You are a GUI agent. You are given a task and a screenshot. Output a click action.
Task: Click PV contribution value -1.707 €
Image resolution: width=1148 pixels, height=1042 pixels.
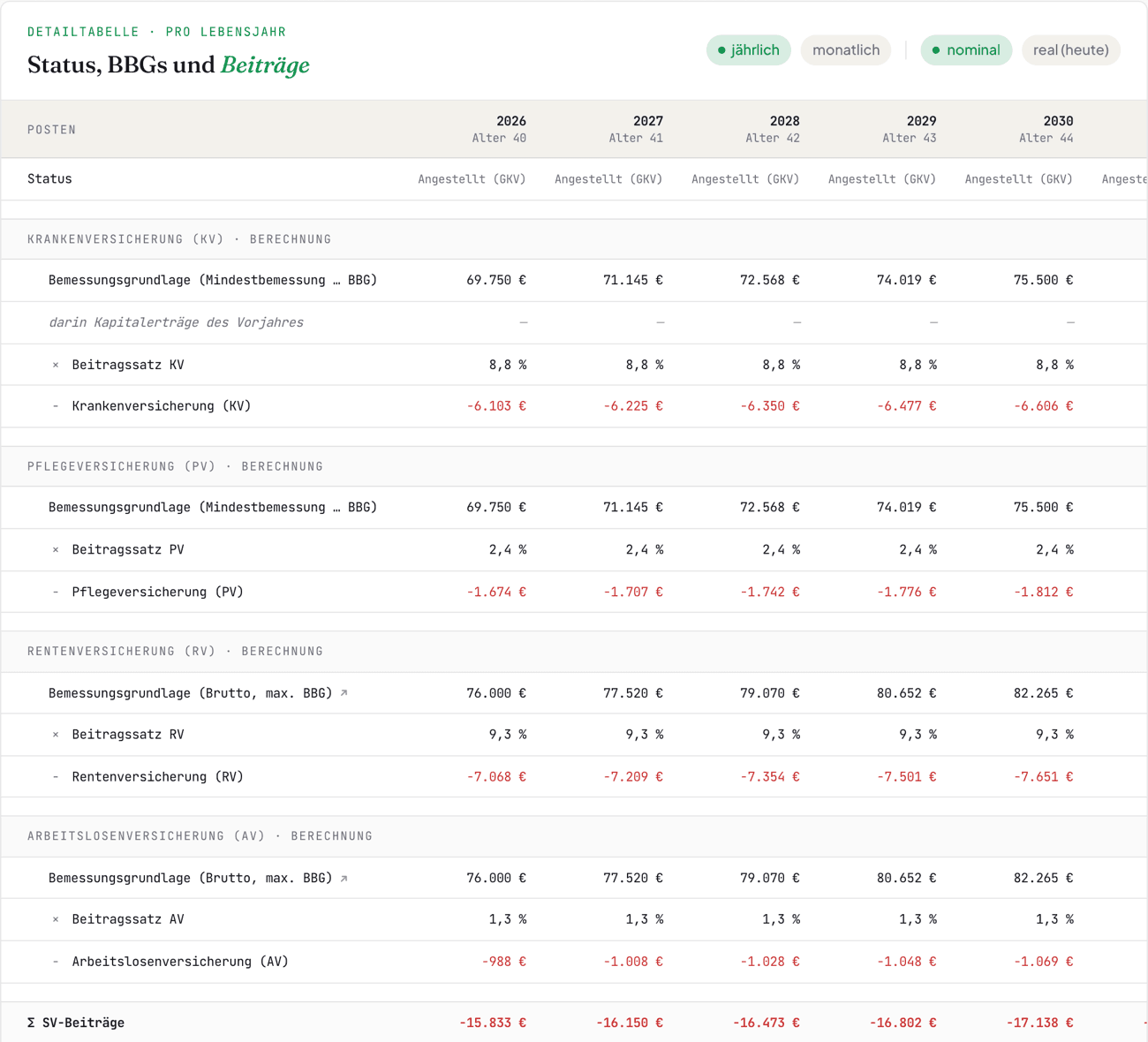click(x=633, y=592)
